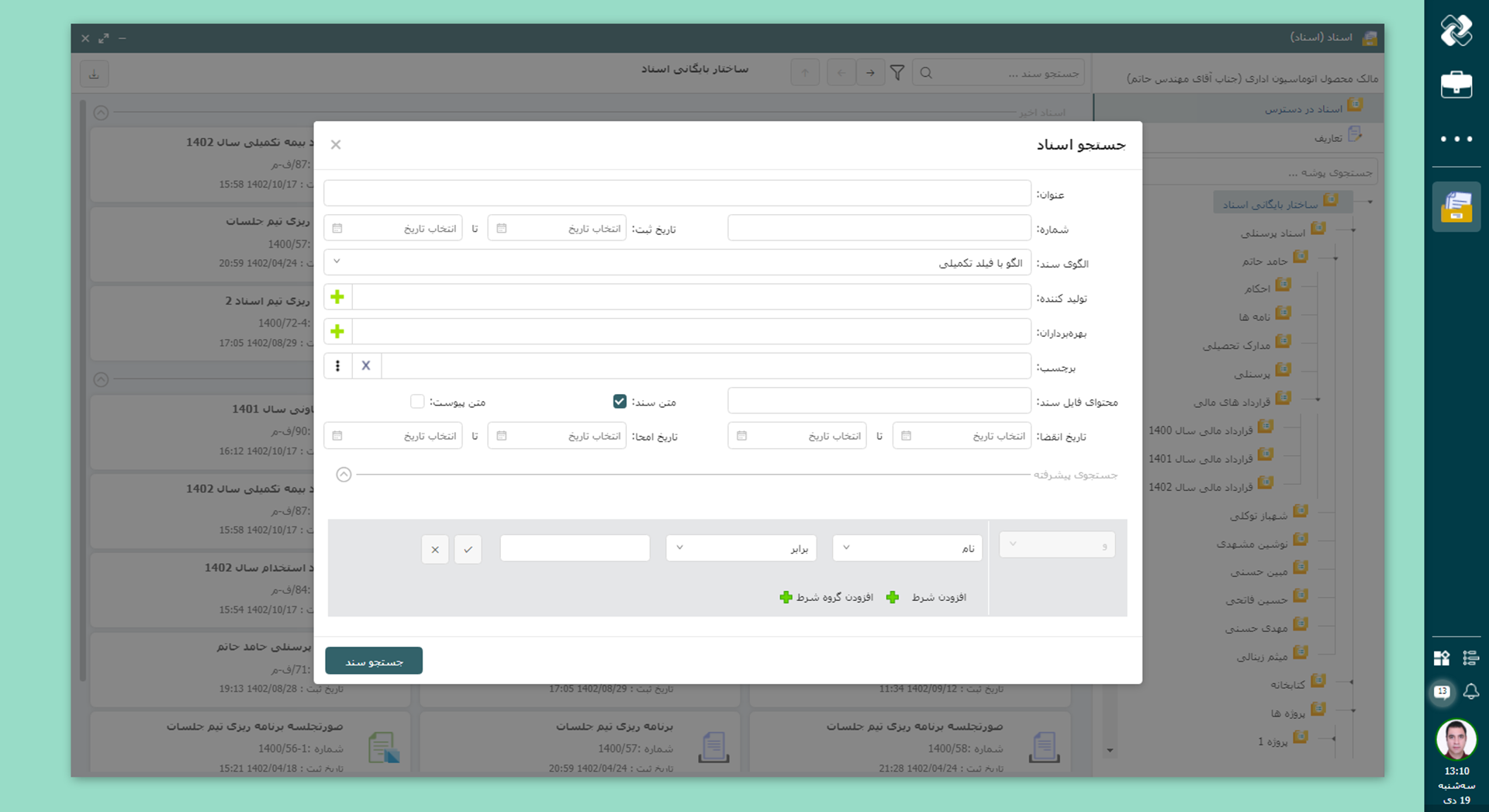Open the three-dots menu of برچسب field
Screen dimensions: 1489x812
point(337,366)
